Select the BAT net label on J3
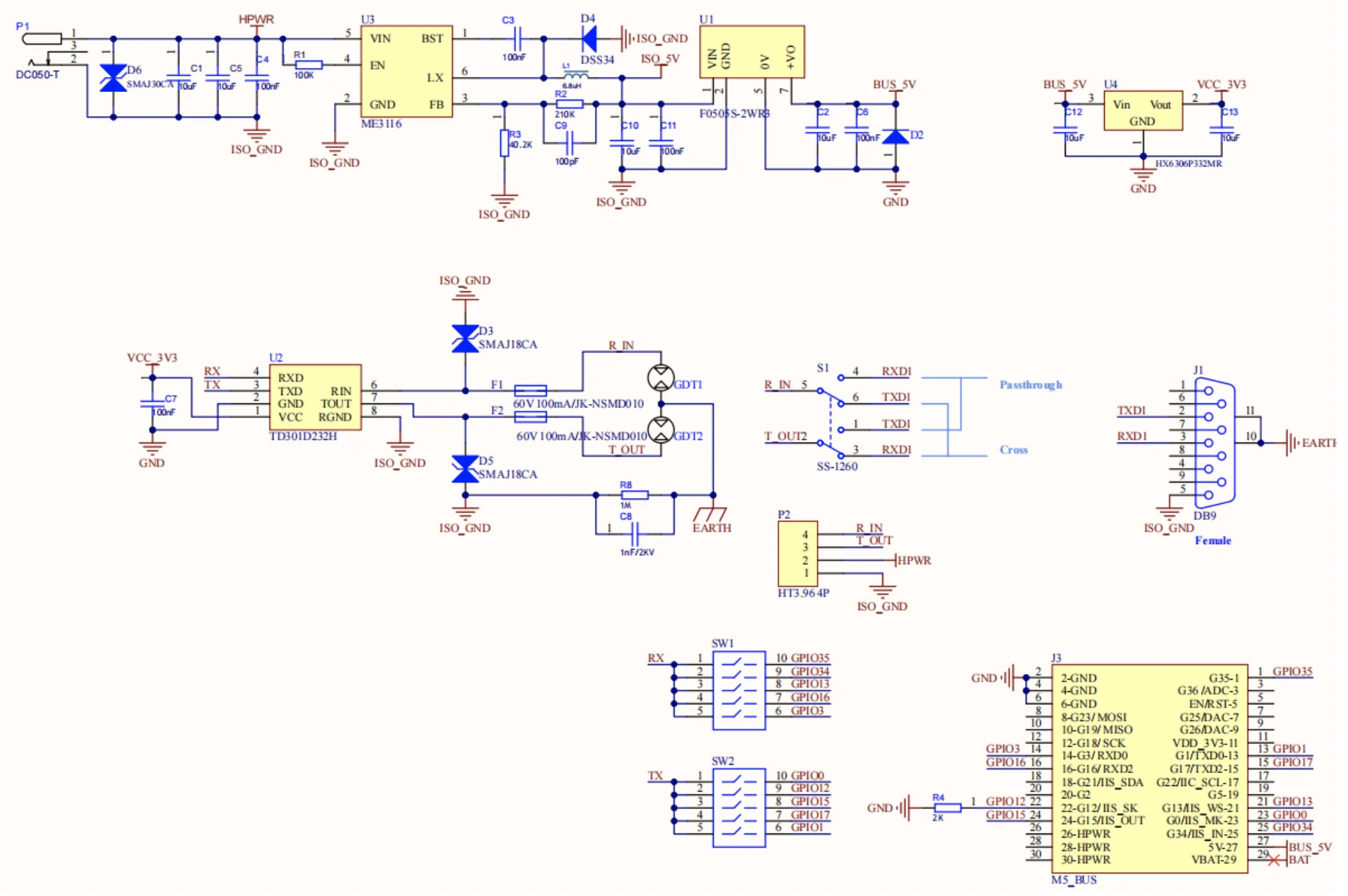 coord(1299,860)
